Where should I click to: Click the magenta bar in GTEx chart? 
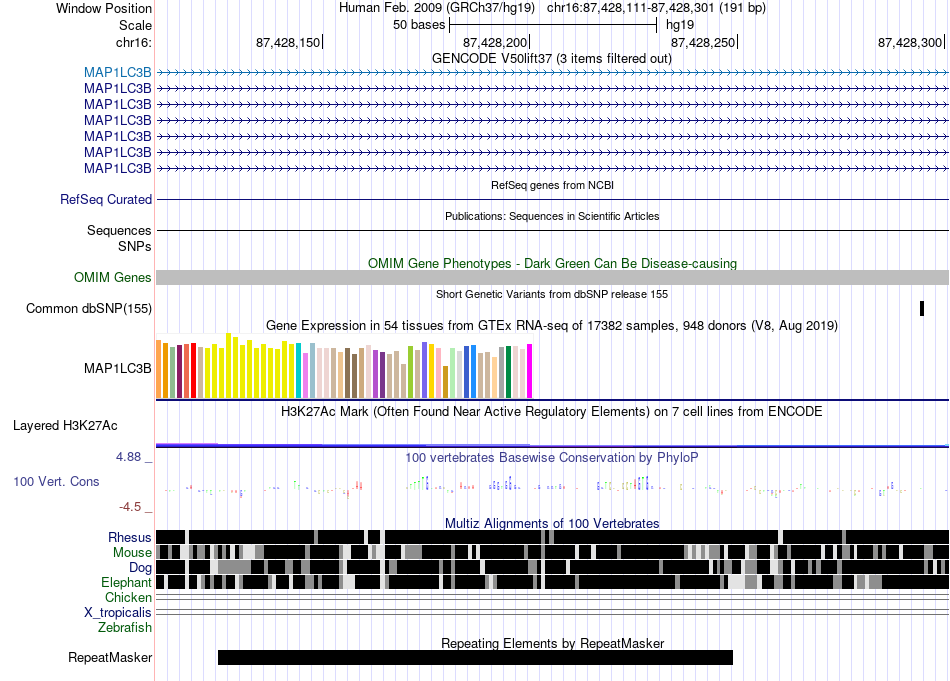530,371
